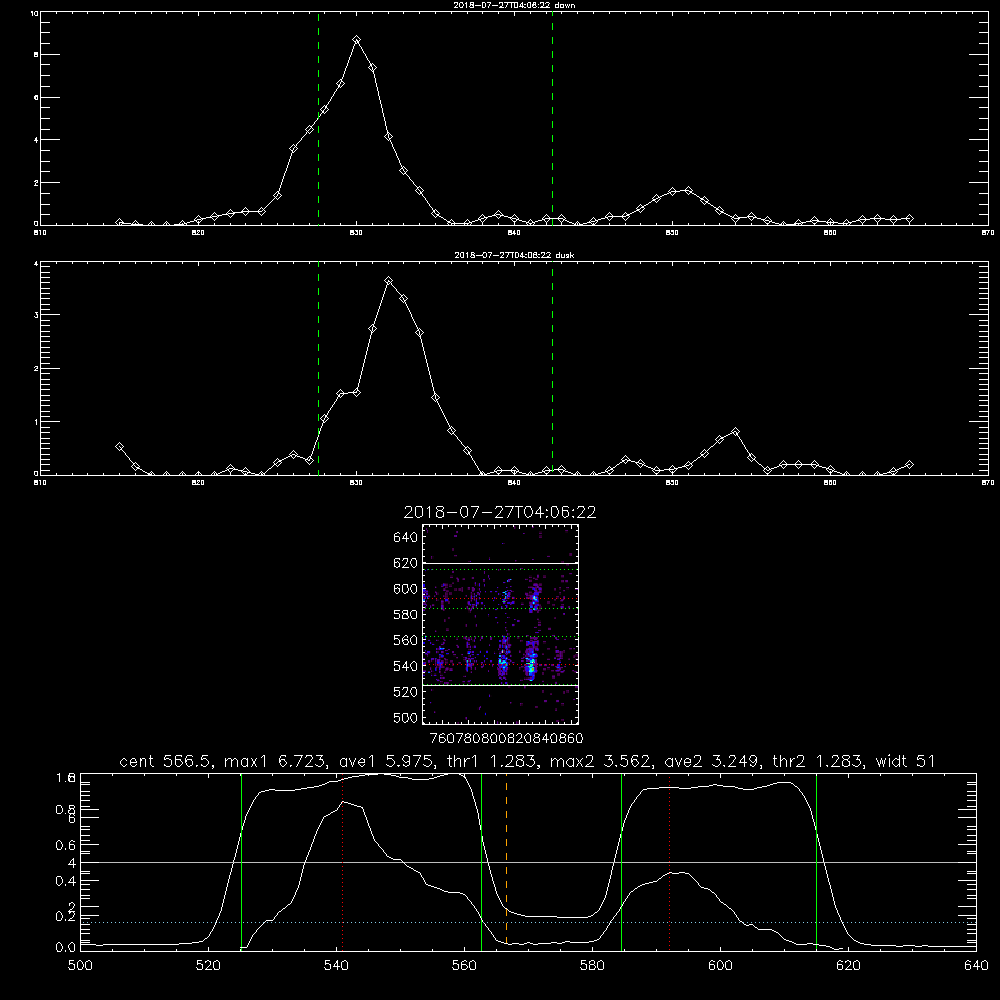Click the red dotted line near 541 in bottom plot
This screenshot has width=1000, height=1000.
tap(342, 862)
